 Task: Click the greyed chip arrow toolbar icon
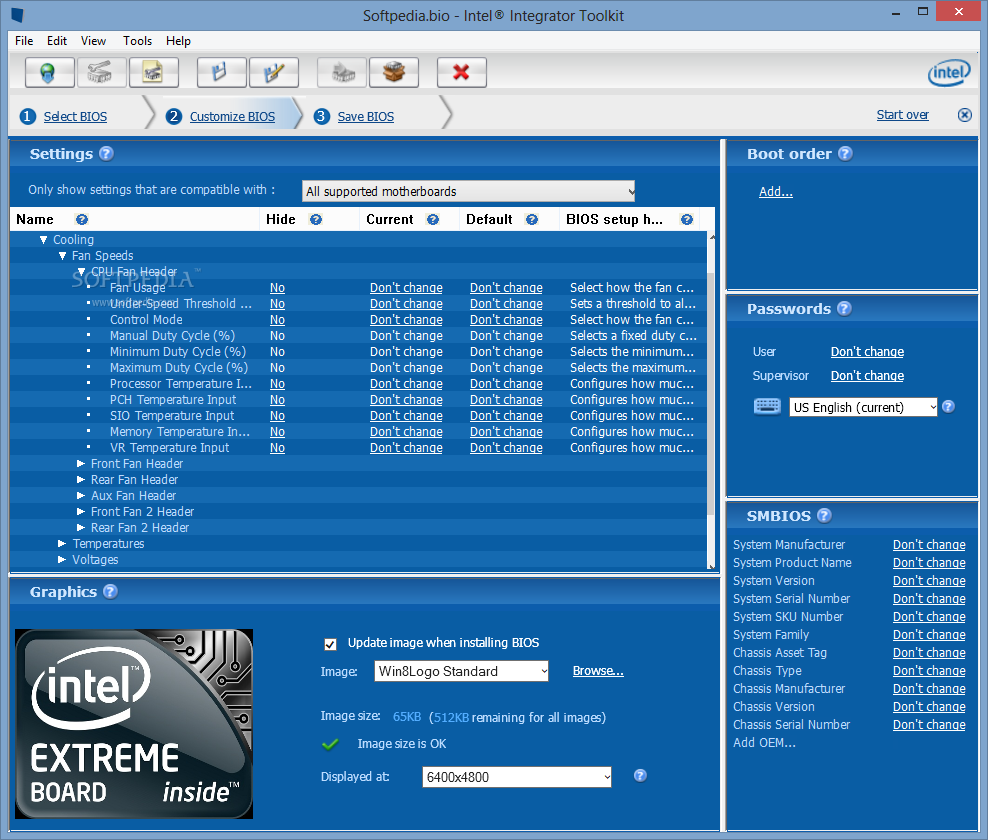pyautogui.click(x=342, y=72)
